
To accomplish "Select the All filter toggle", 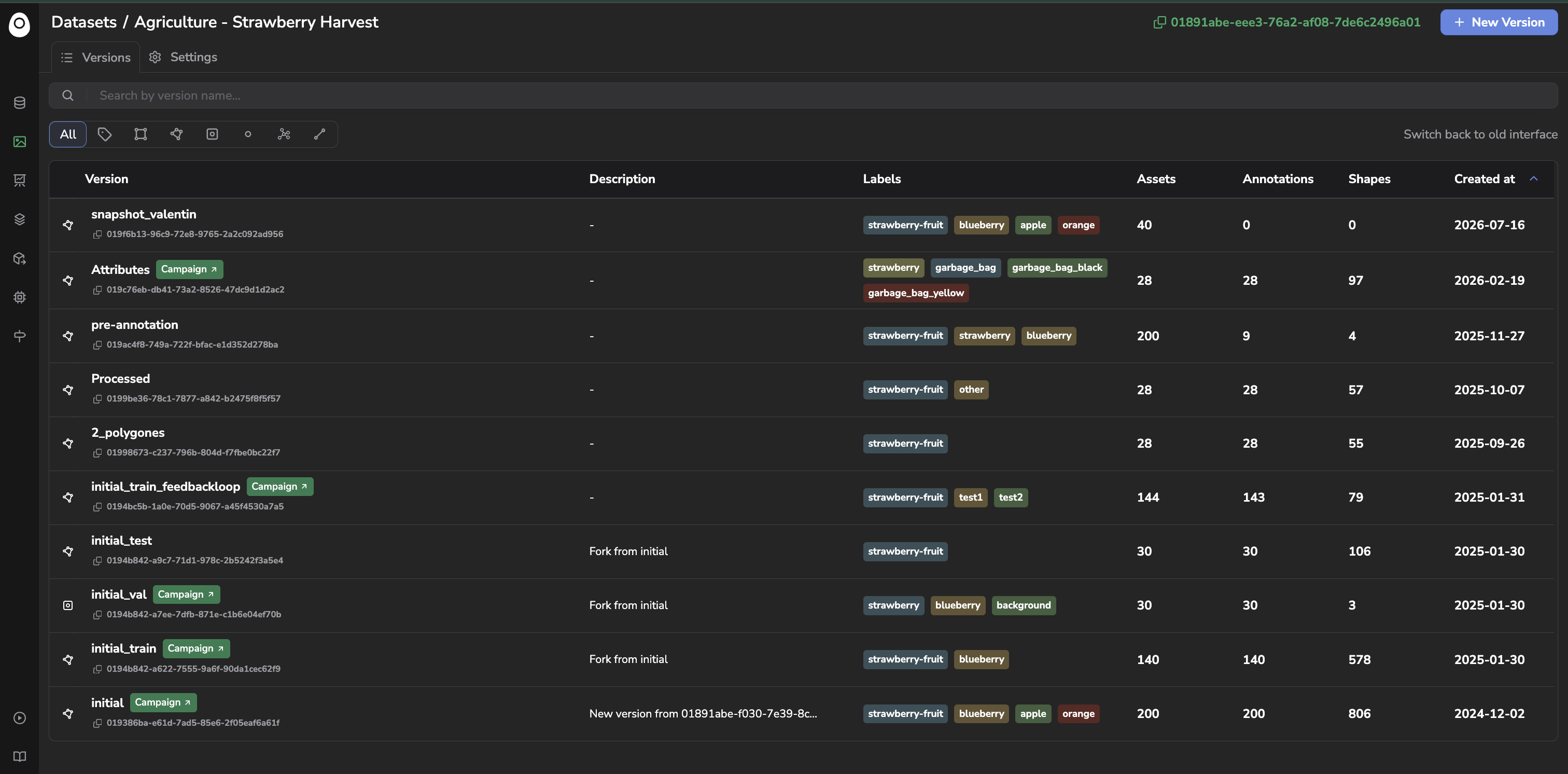I will pos(68,134).
